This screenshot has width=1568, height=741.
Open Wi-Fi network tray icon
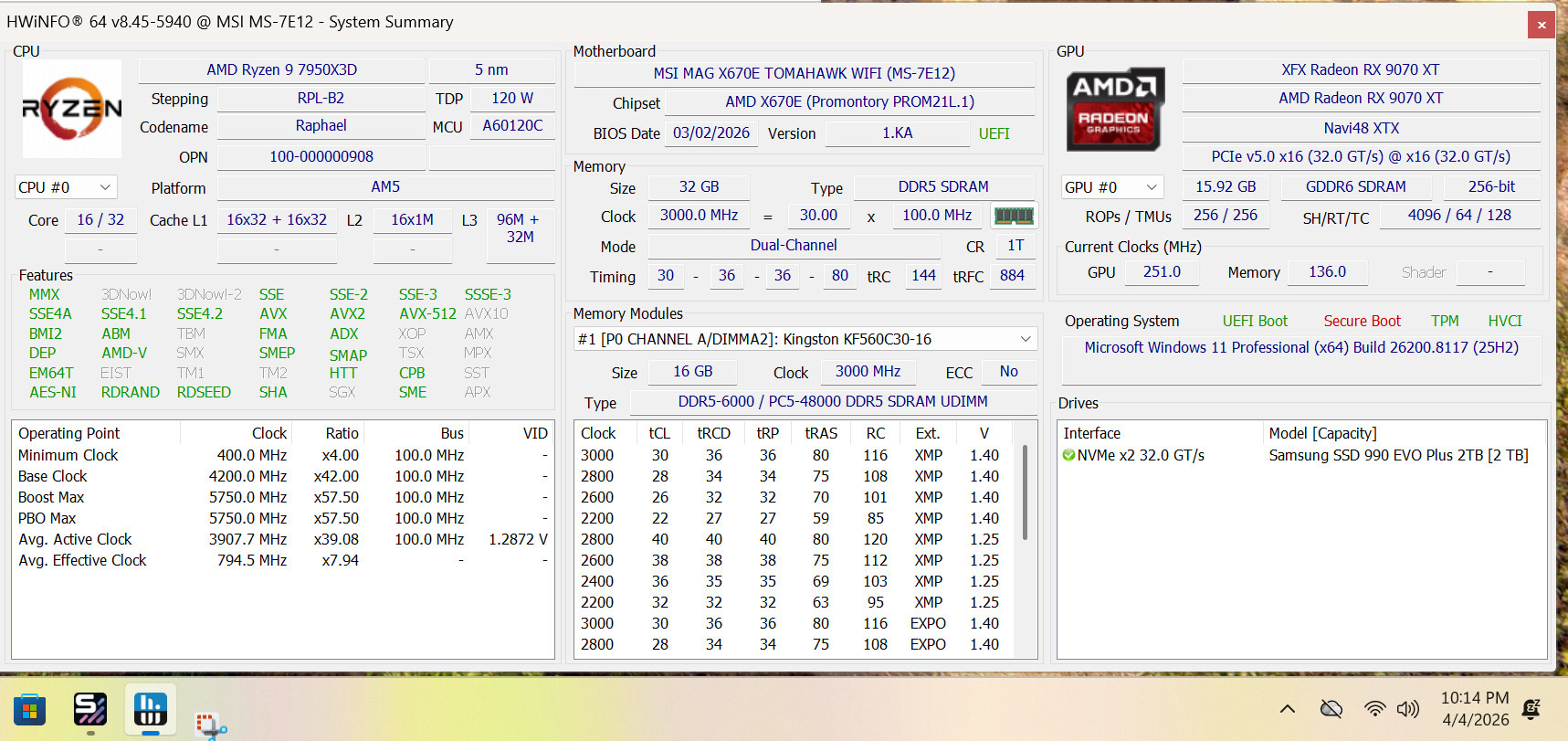coord(1374,709)
